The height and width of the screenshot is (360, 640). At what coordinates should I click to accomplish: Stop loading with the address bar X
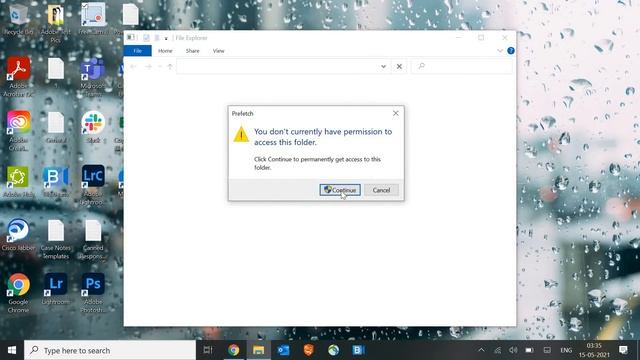[399, 66]
